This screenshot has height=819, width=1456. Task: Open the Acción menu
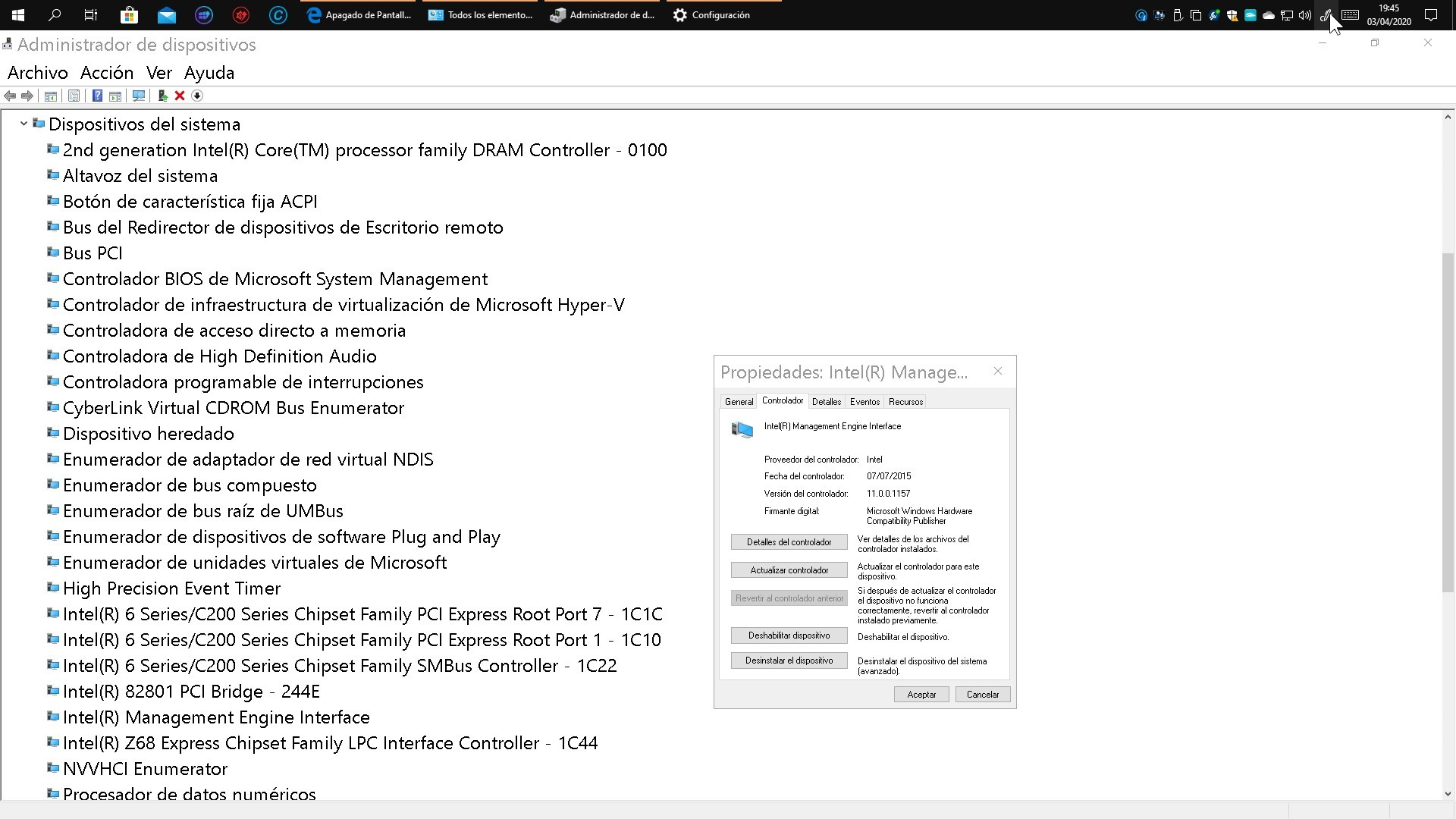[107, 73]
